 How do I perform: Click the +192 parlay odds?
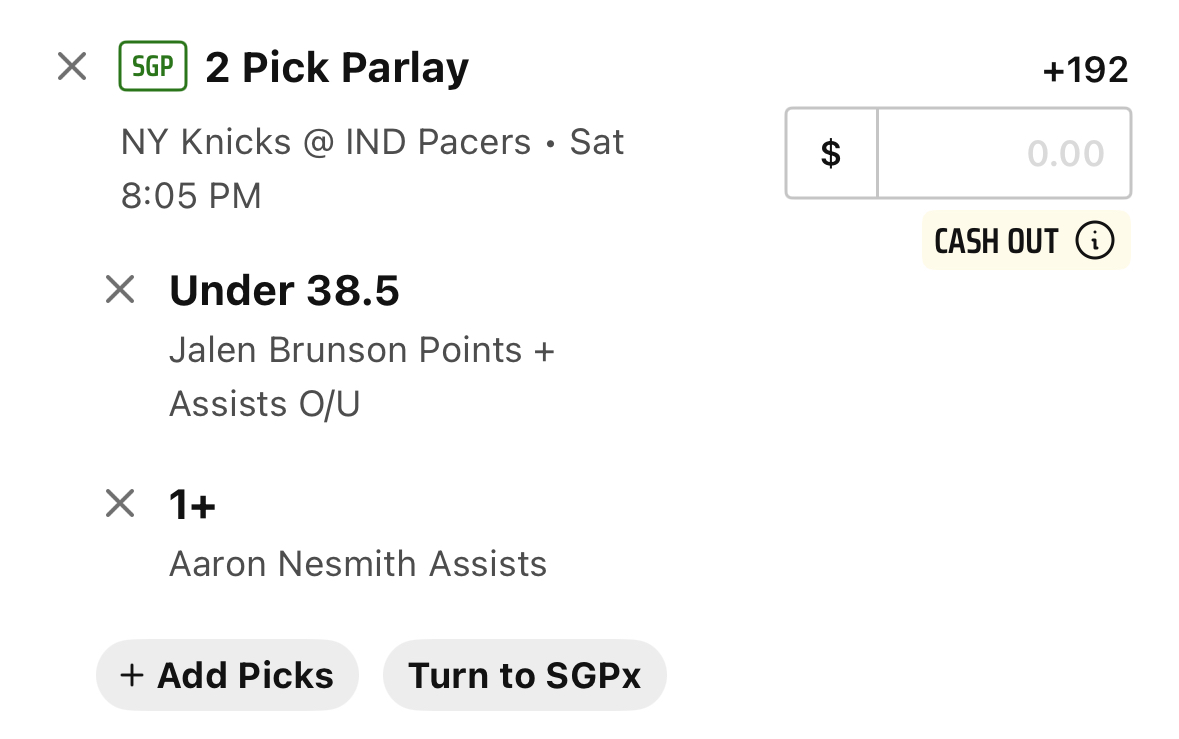point(1085,70)
